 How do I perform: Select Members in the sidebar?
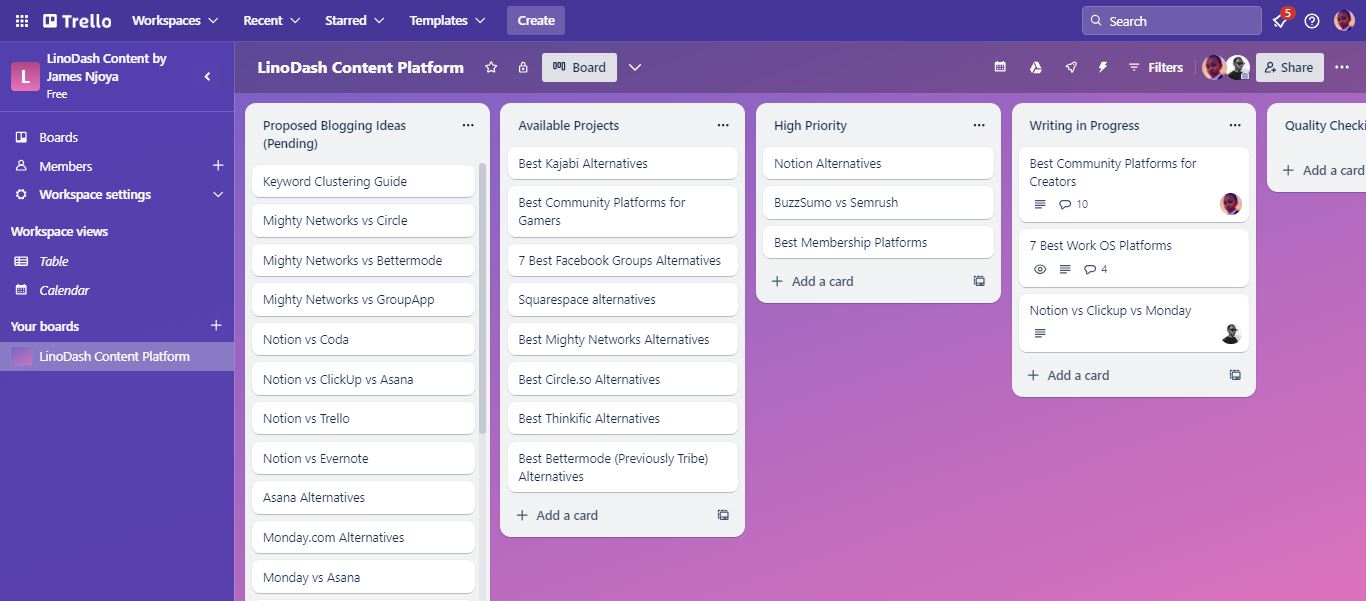(x=65, y=166)
